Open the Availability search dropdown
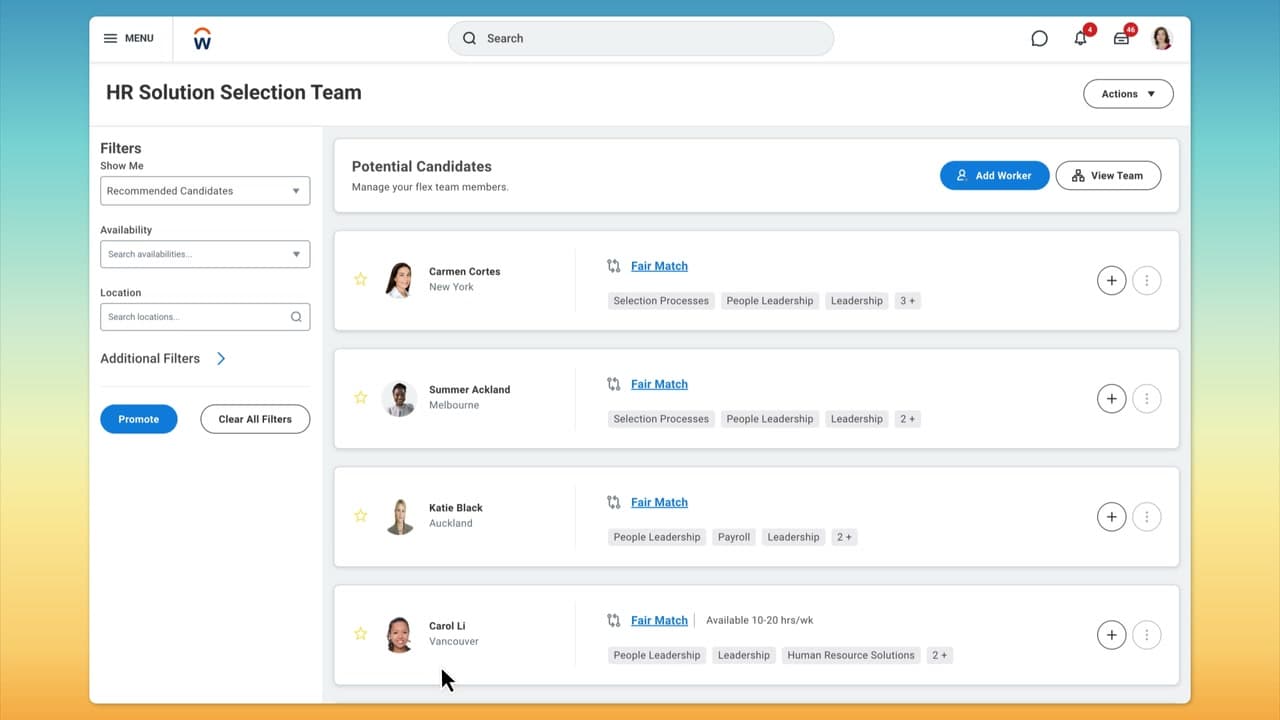This screenshot has width=1280, height=720. click(x=205, y=254)
